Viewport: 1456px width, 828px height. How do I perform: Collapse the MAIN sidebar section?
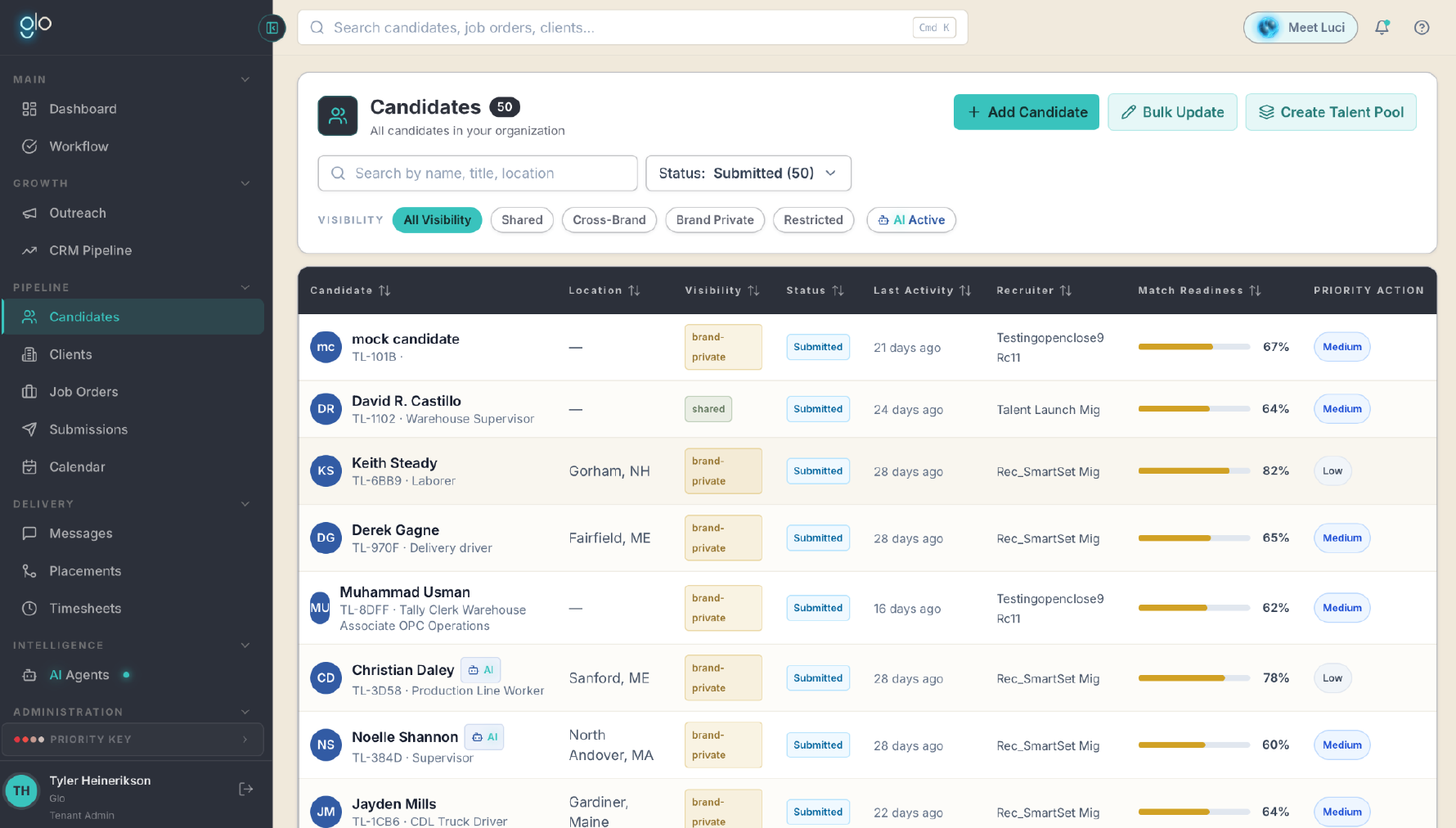(245, 79)
